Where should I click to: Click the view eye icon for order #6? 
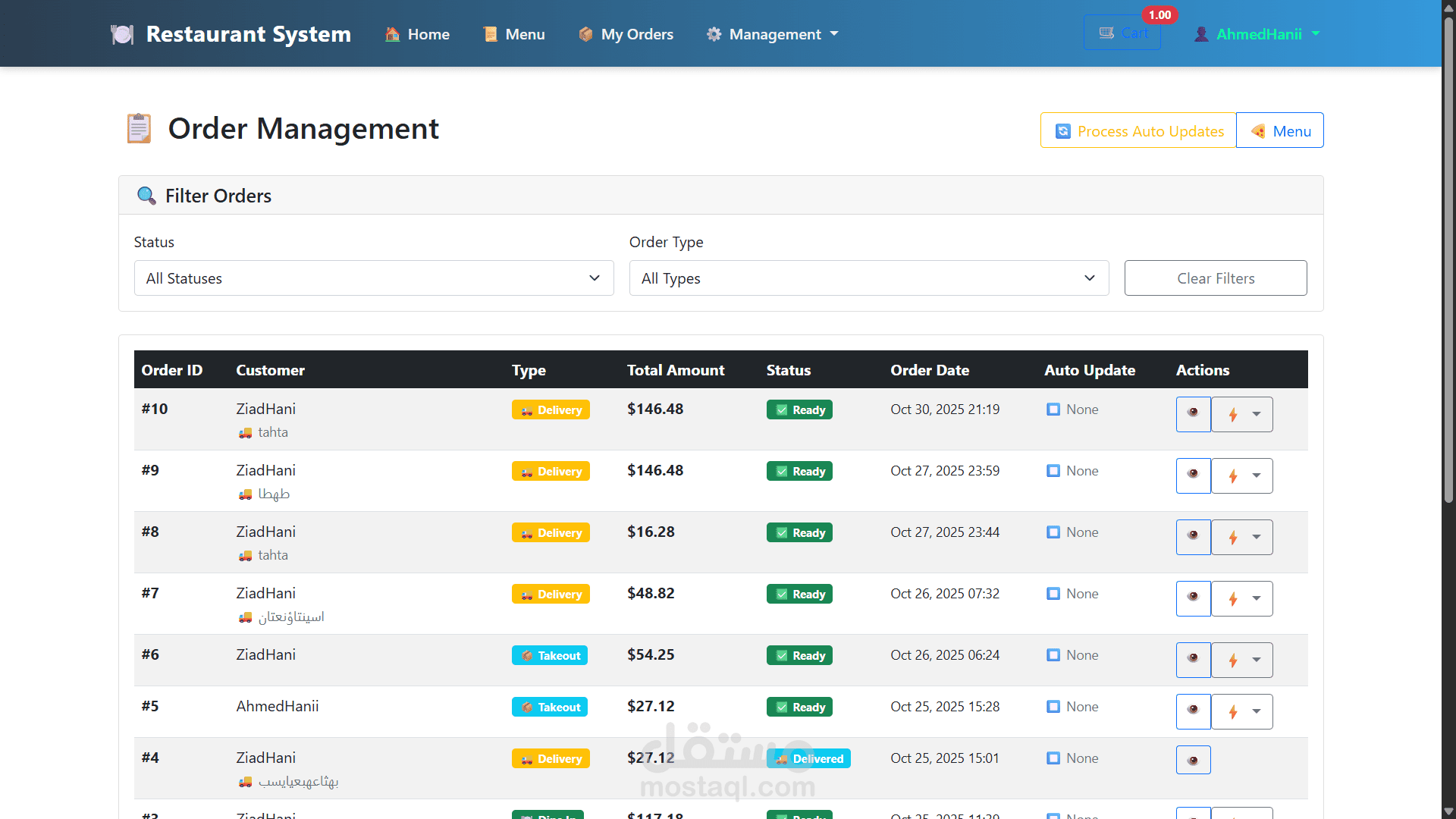(x=1193, y=660)
